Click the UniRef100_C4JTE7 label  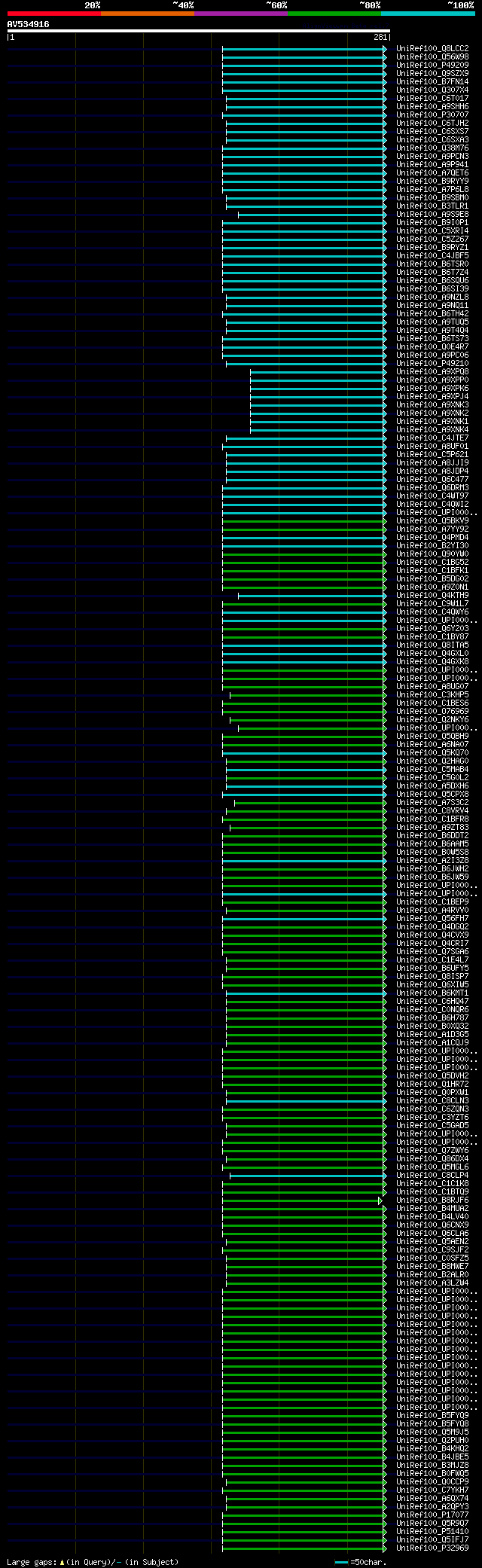[432, 438]
